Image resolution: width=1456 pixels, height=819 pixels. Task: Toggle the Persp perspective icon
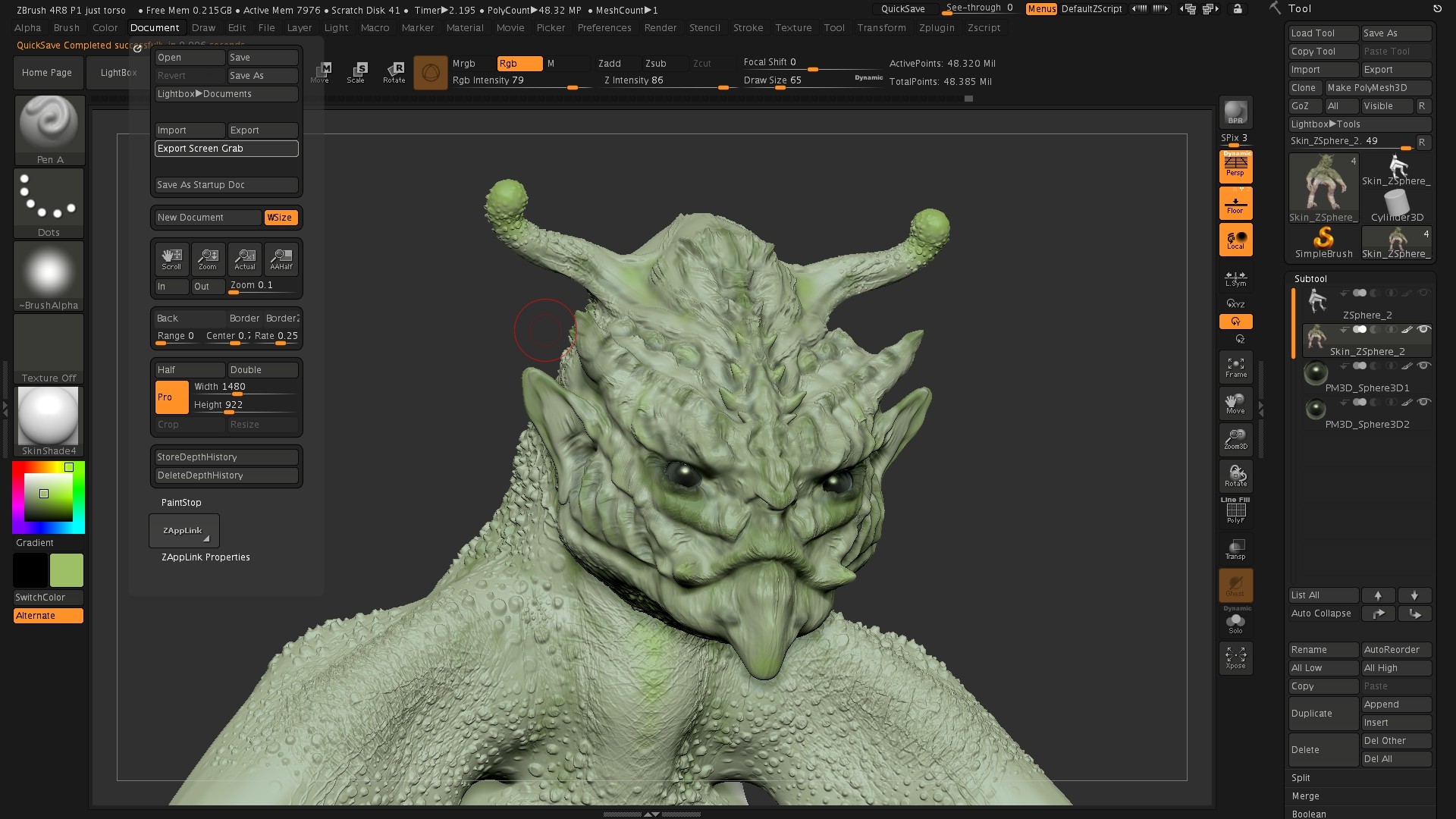tap(1235, 166)
